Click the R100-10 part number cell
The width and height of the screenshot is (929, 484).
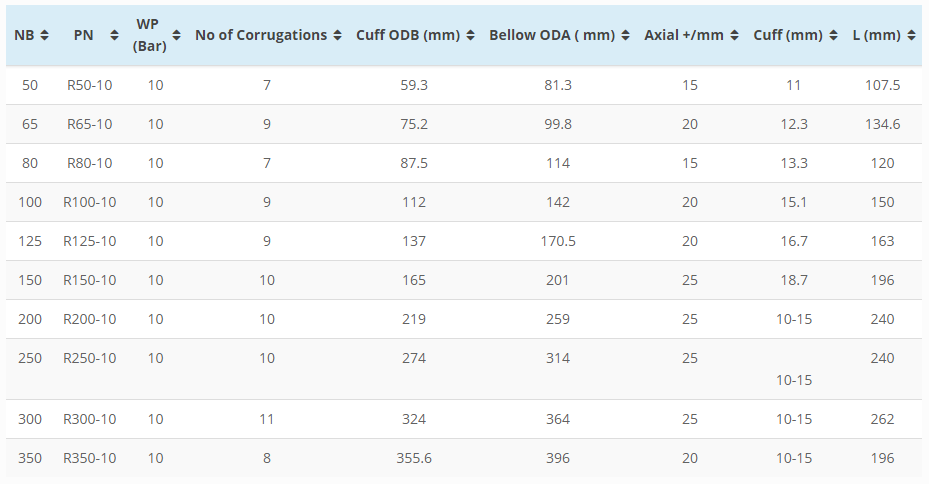click(x=90, y=202)
